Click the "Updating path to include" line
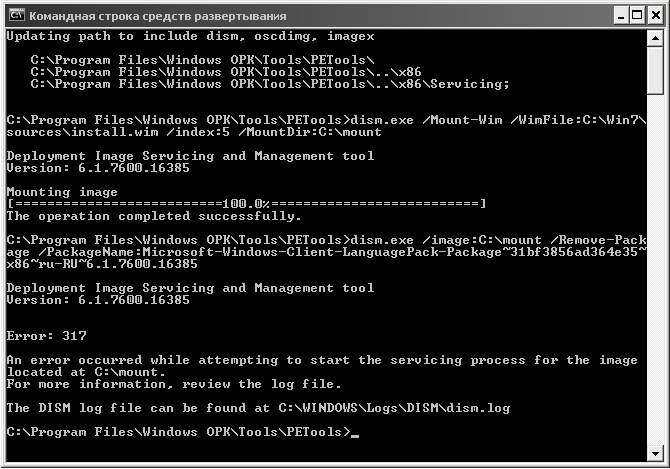 tap(190, 36)
